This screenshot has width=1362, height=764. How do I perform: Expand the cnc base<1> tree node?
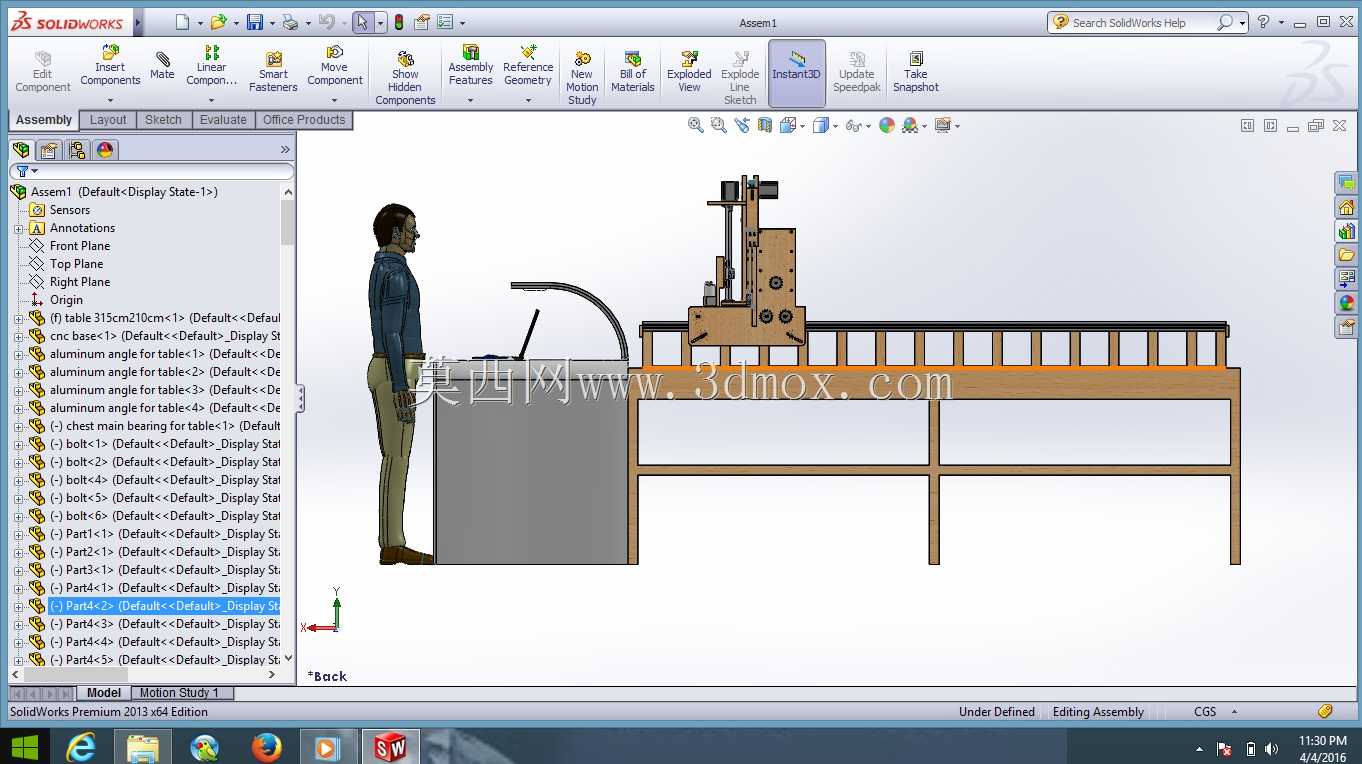[18, 336]
